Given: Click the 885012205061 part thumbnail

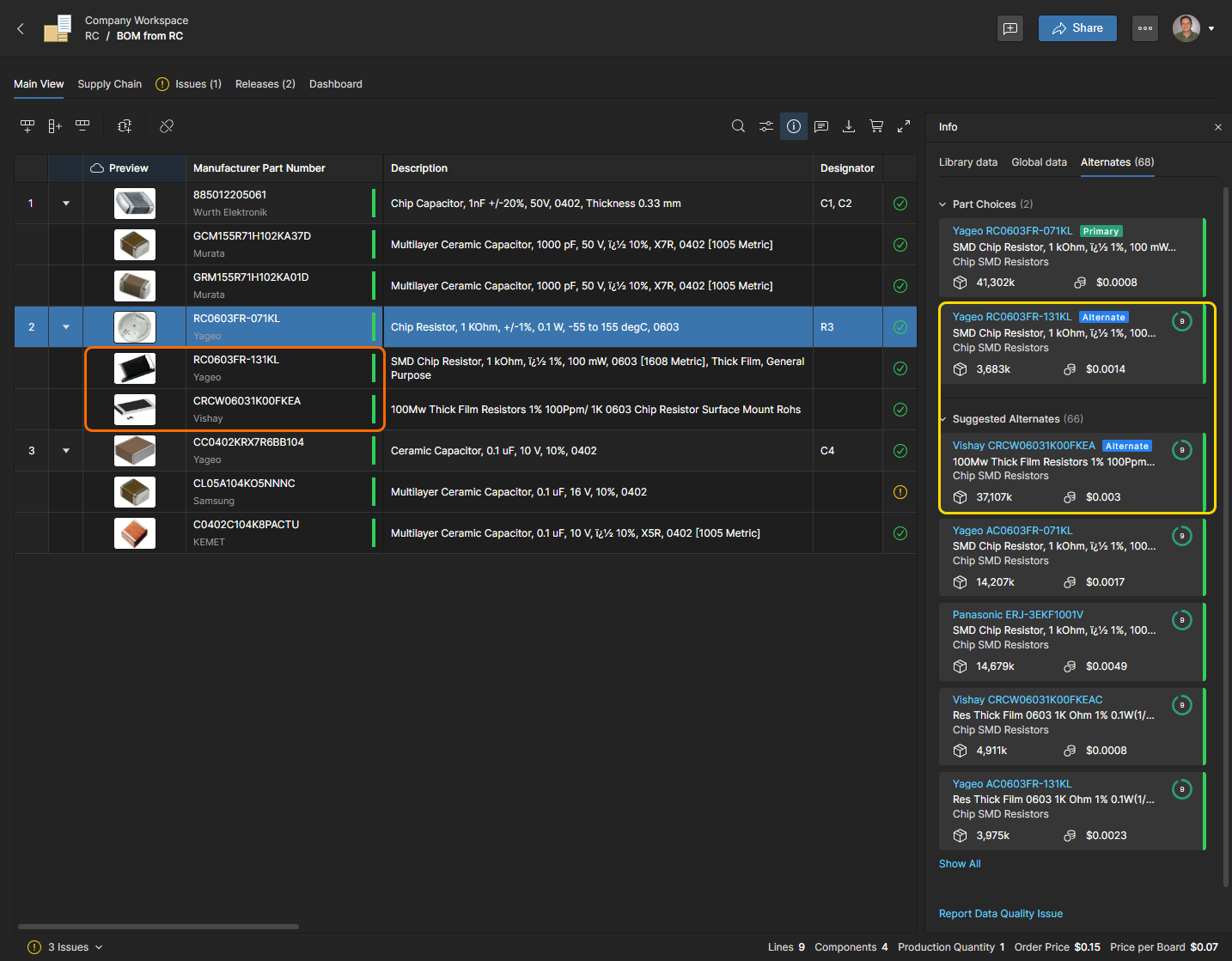Looking at the screenshot, I should 135,204.
